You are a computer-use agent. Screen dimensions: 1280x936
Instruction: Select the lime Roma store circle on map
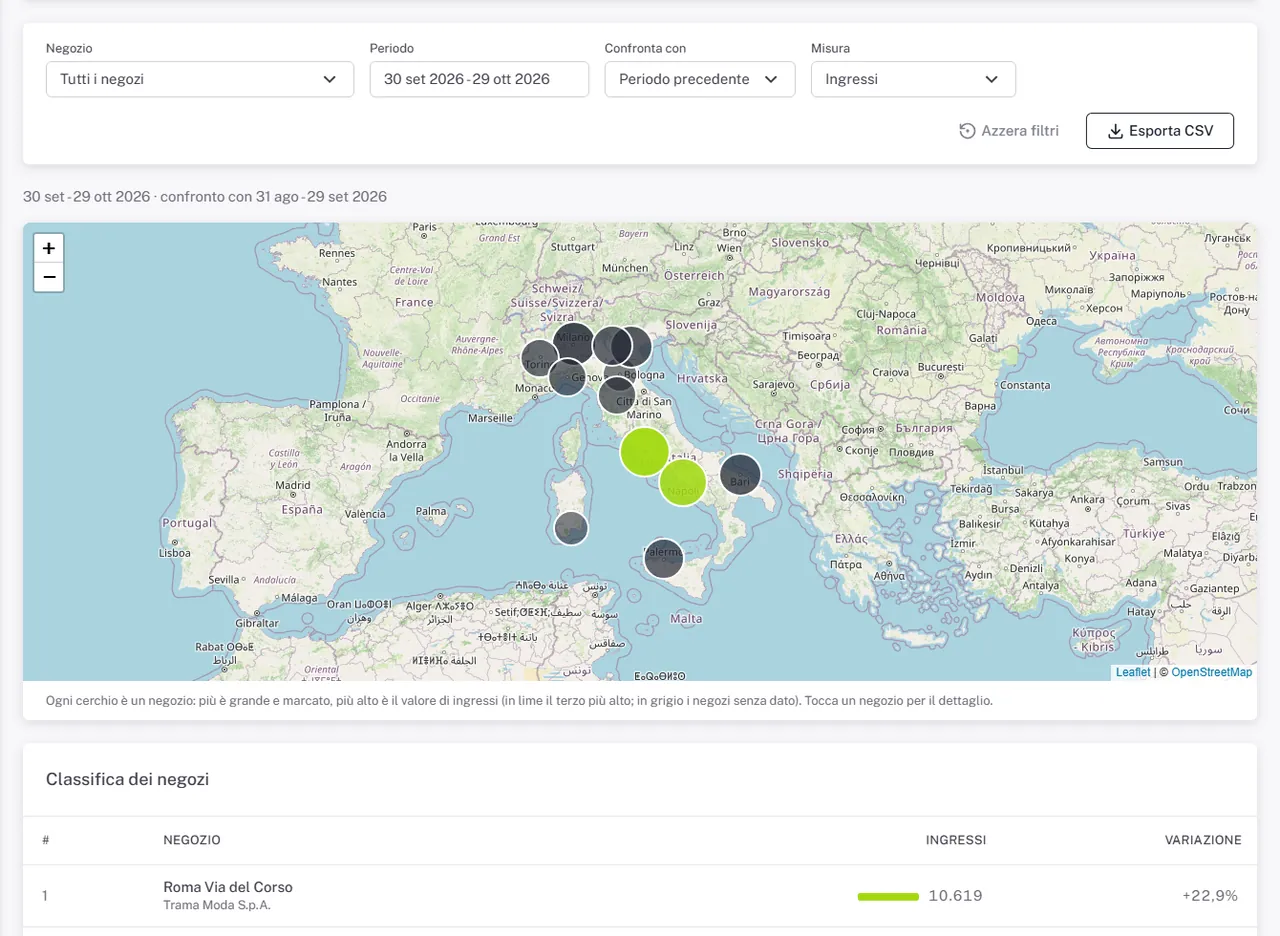tap(644, 451)
